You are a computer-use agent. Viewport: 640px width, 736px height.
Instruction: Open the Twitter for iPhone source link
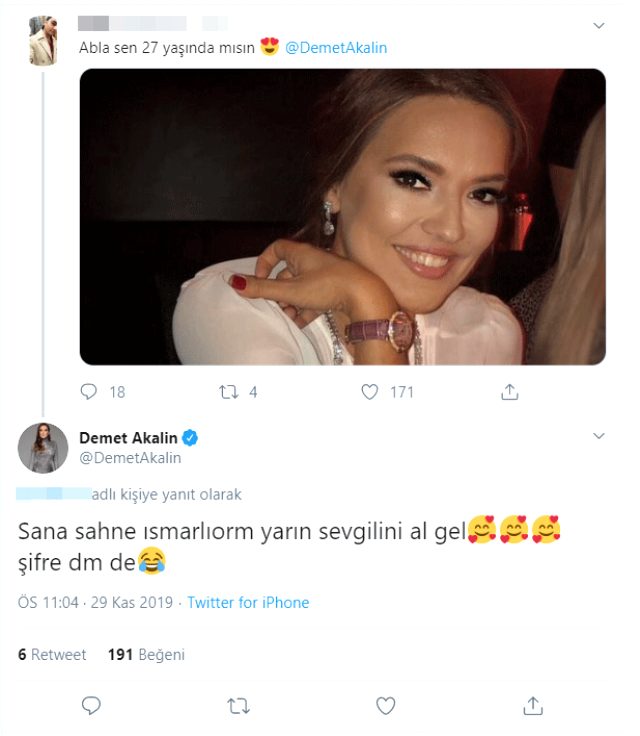tap(248, 603)
